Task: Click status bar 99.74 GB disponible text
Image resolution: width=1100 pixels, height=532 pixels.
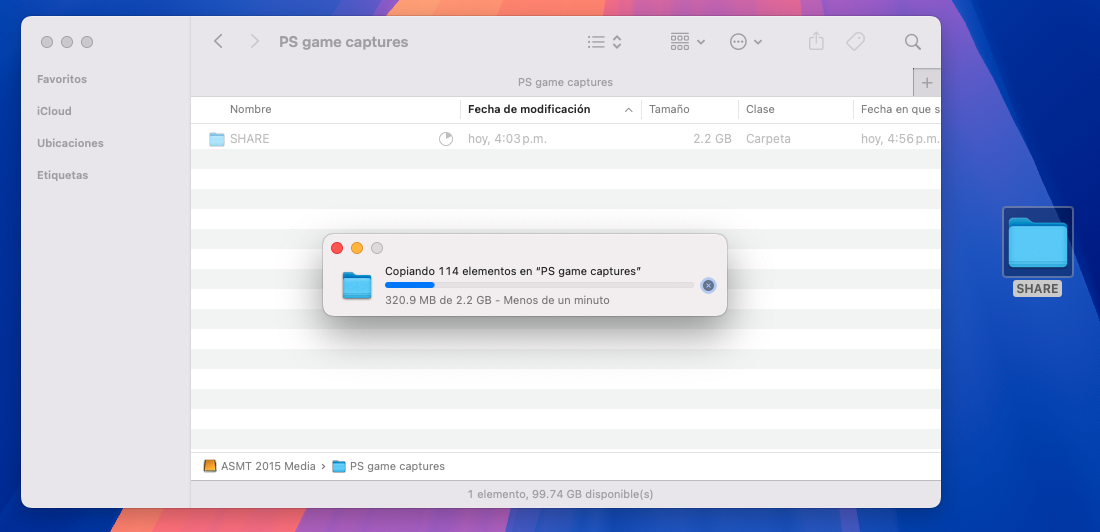Action: (x=560, y=494)
